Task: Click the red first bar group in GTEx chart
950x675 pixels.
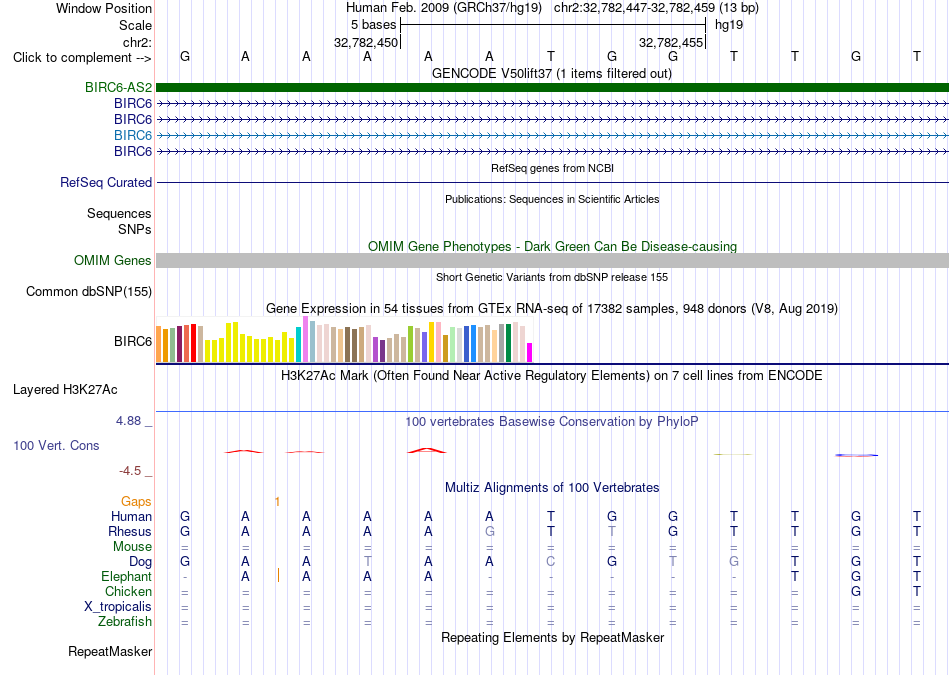Action: click(193, 343)
